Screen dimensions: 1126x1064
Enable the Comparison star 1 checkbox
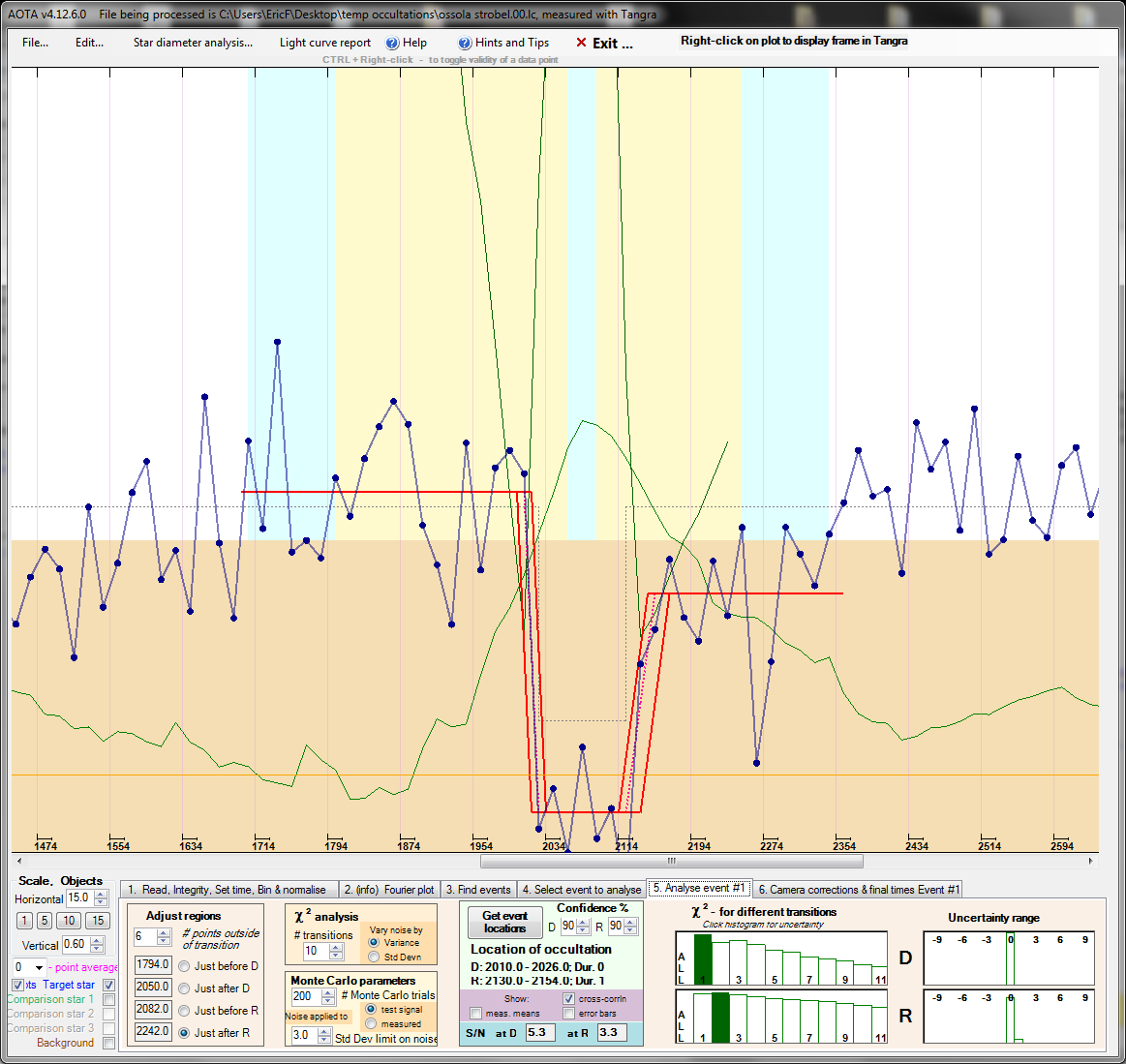click(x=109, y=999)
